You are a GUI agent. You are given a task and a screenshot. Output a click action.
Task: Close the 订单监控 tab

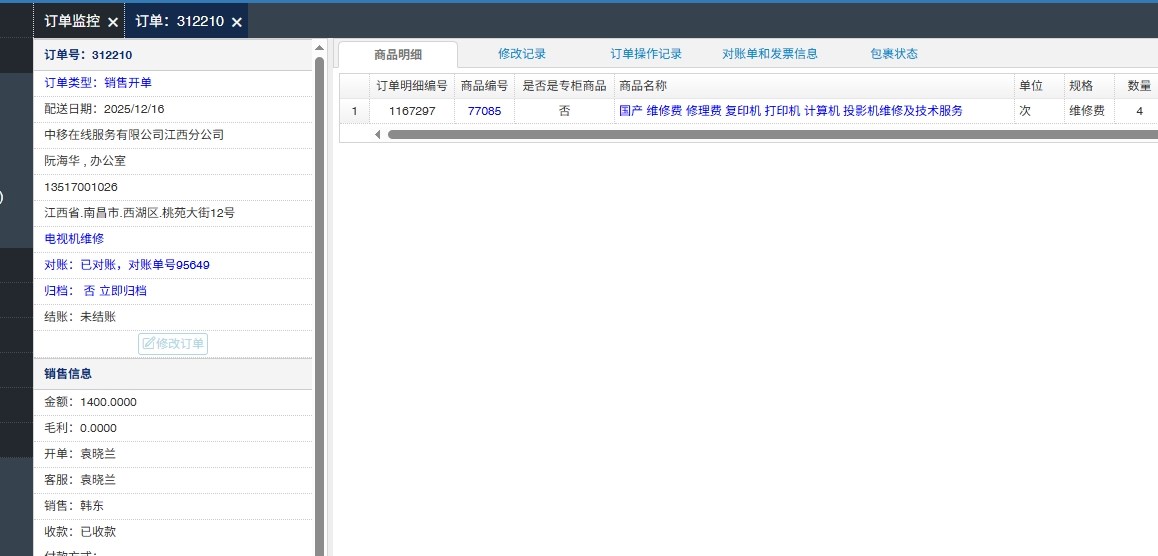pos(113,22)
